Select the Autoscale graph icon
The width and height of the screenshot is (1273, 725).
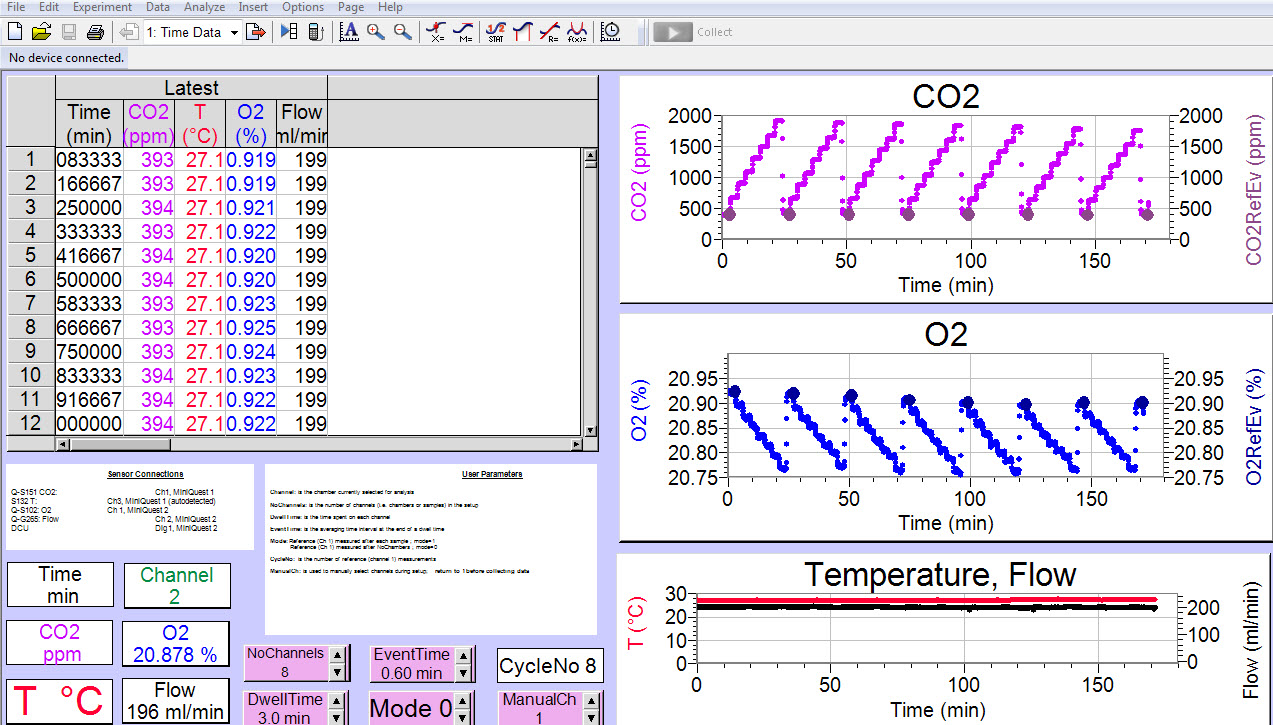(x=349, y=32)
